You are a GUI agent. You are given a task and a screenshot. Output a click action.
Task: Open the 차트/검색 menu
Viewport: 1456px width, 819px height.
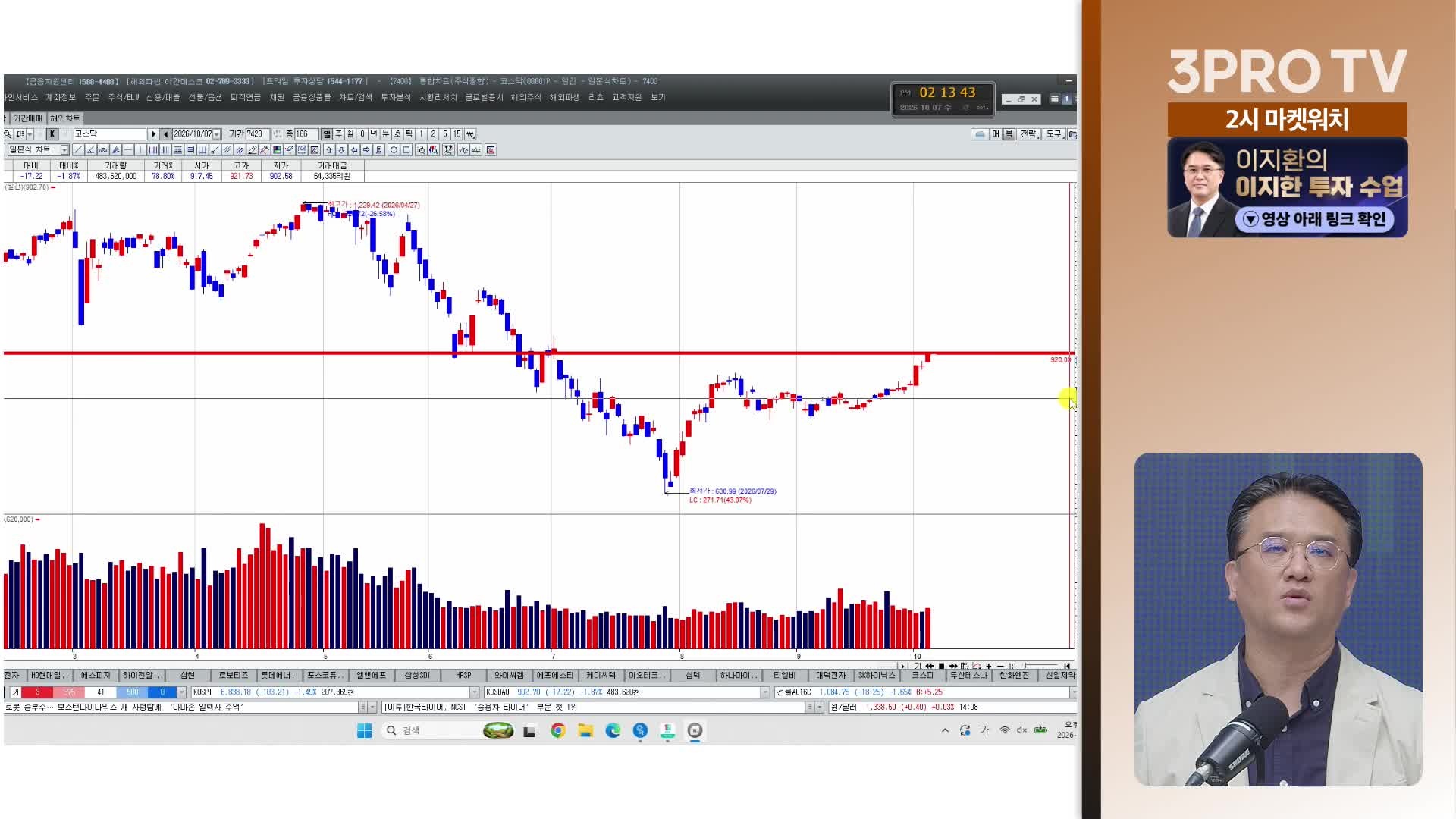pos(356,98)
